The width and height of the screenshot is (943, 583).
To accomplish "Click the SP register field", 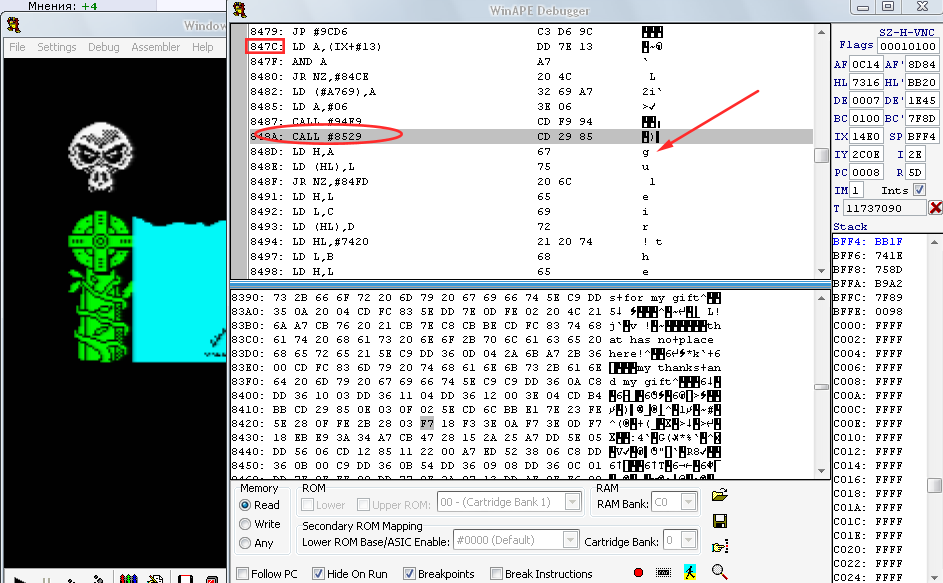I will click(x=921, y=137).
